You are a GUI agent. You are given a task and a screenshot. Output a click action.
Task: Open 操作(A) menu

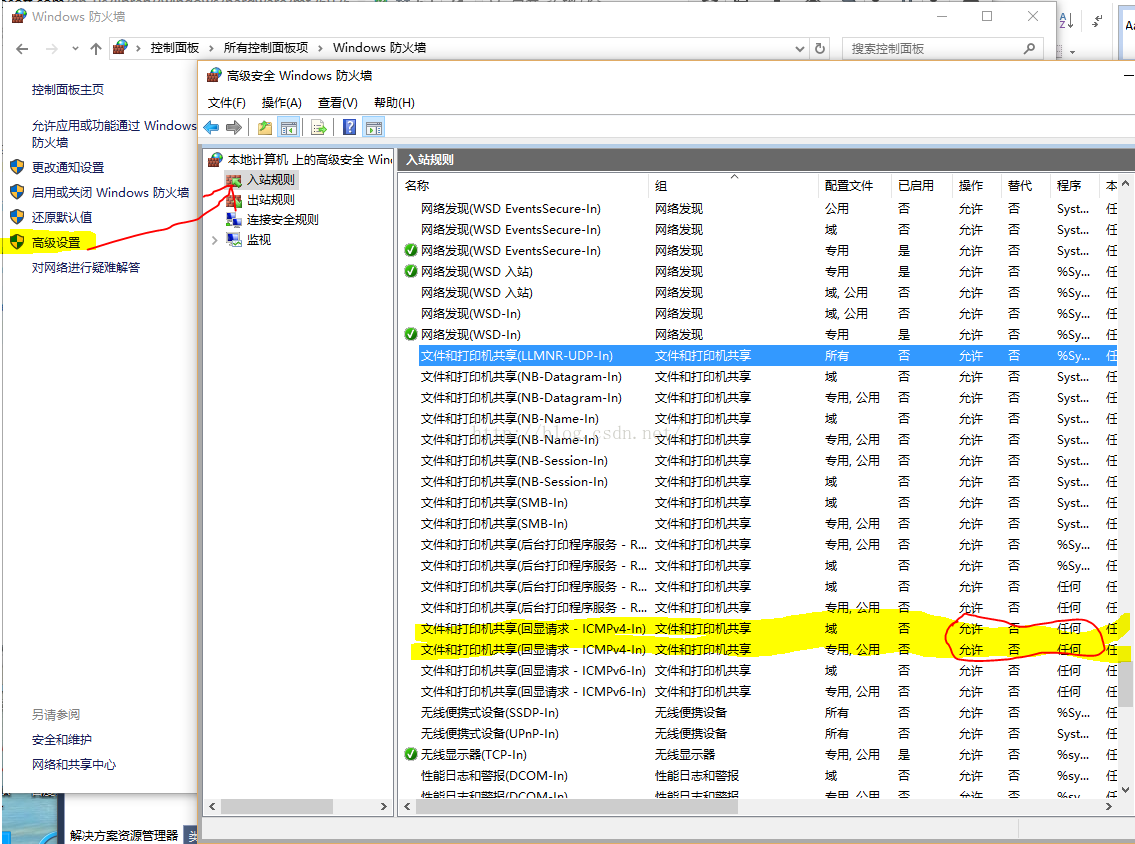click(282, 103)
